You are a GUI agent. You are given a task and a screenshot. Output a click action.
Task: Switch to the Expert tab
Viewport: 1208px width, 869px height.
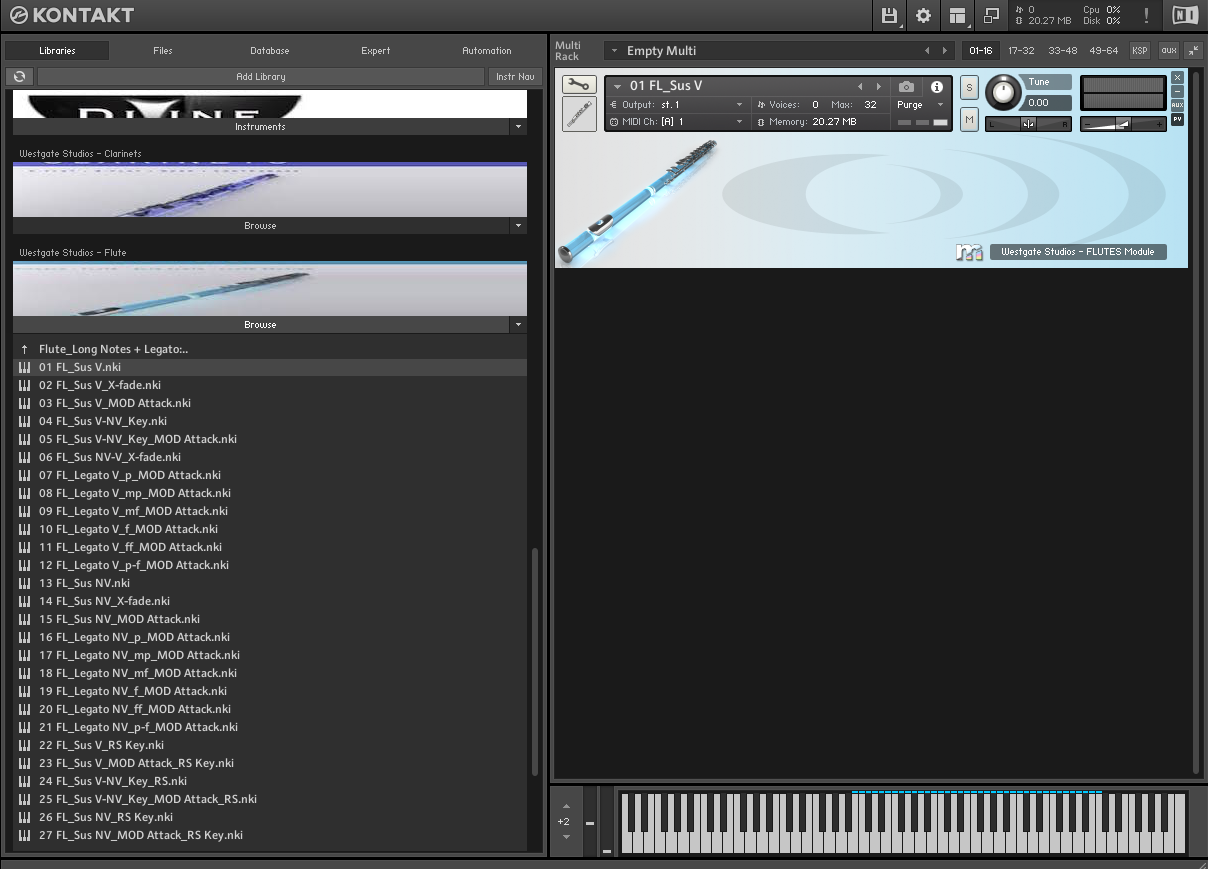376,51
